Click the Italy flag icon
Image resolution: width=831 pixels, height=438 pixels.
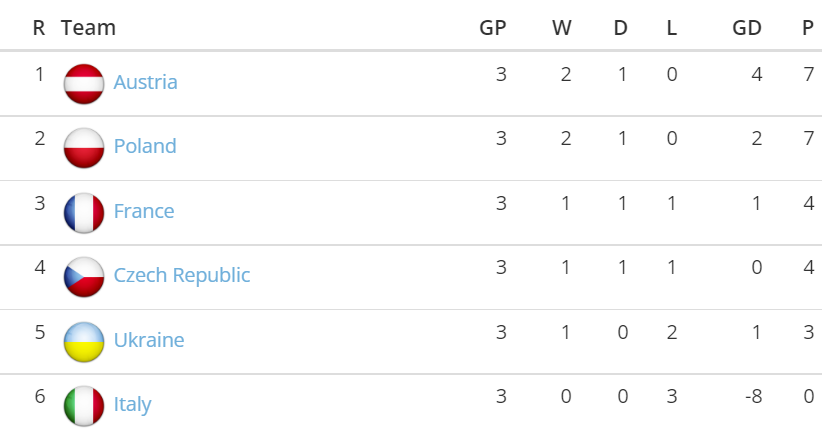pyautogui.click(x=84, y=405)
